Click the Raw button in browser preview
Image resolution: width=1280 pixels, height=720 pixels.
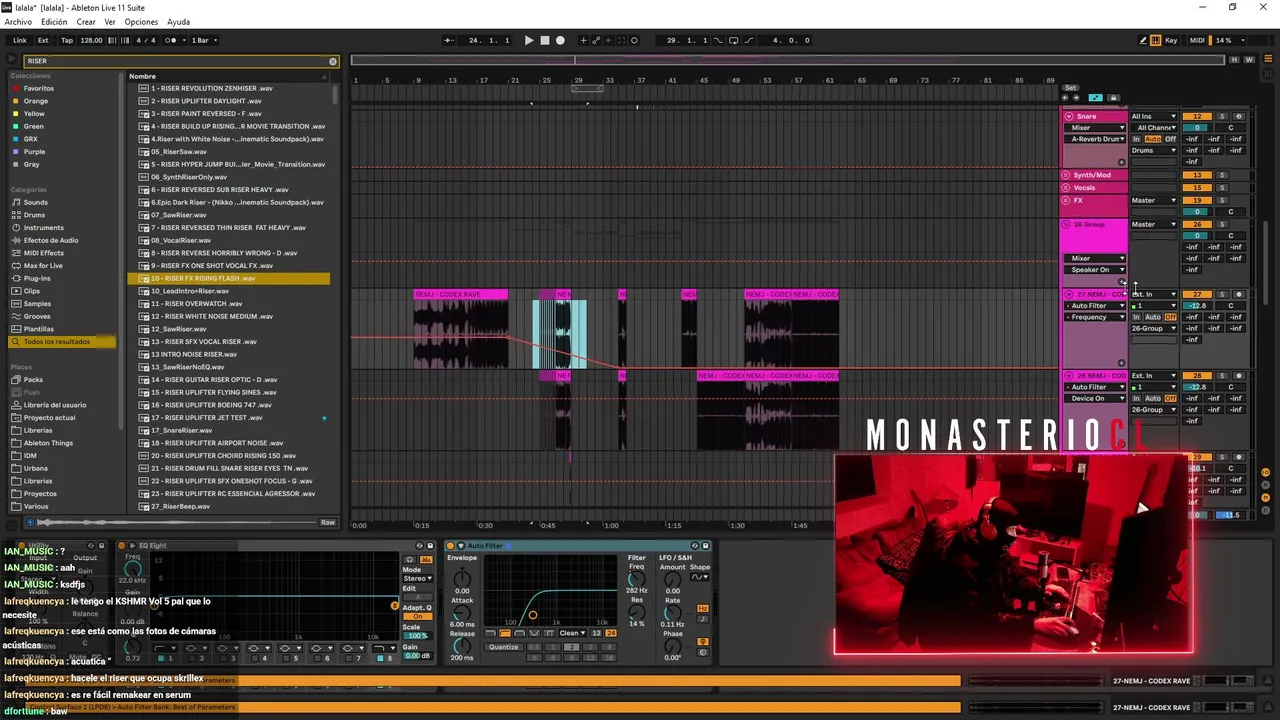pyautogui.click(x=327, y=523)
